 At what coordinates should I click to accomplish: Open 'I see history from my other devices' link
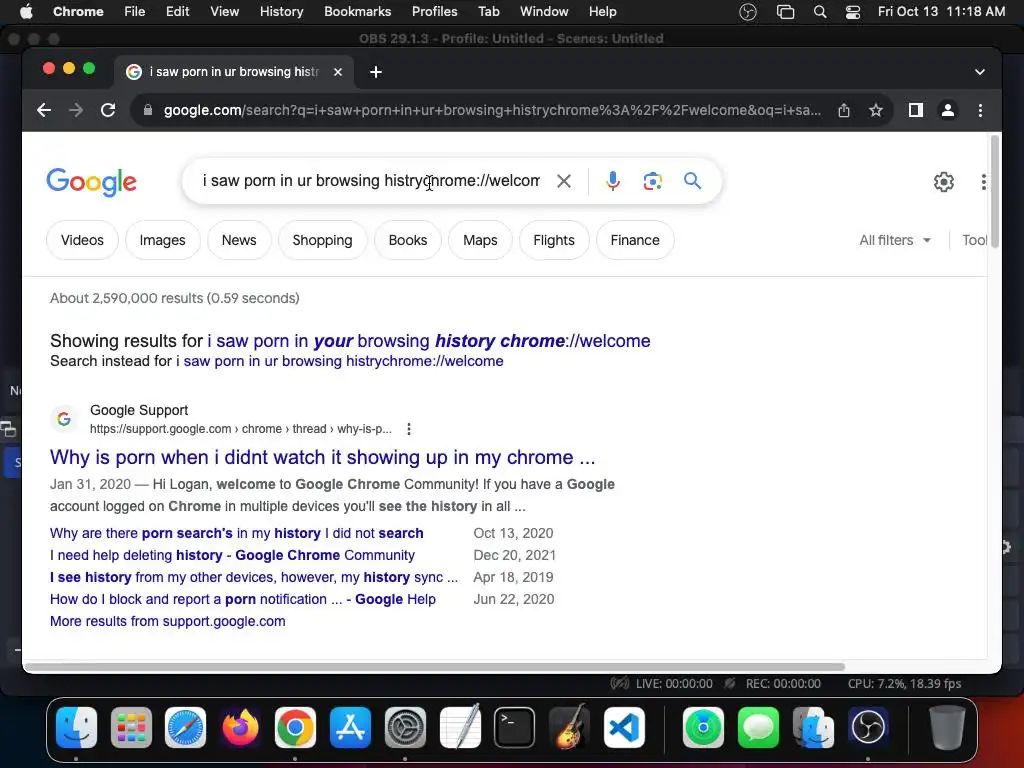coord(254,578)
